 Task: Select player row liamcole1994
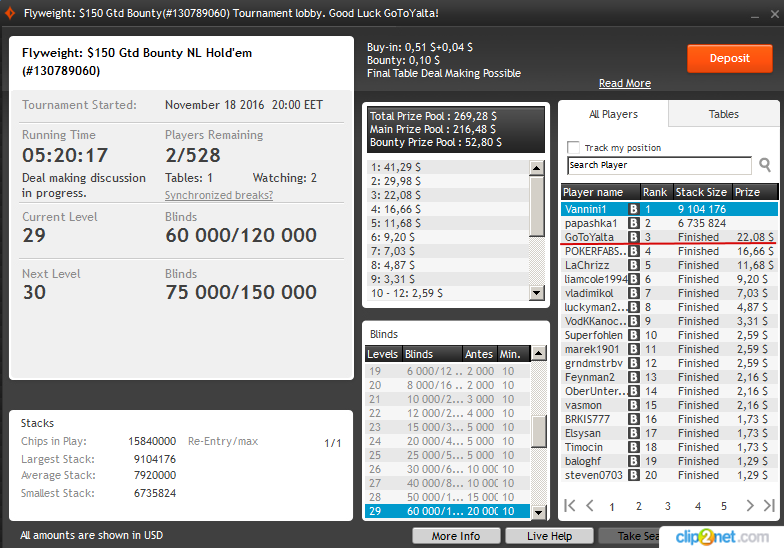[670, 279]
